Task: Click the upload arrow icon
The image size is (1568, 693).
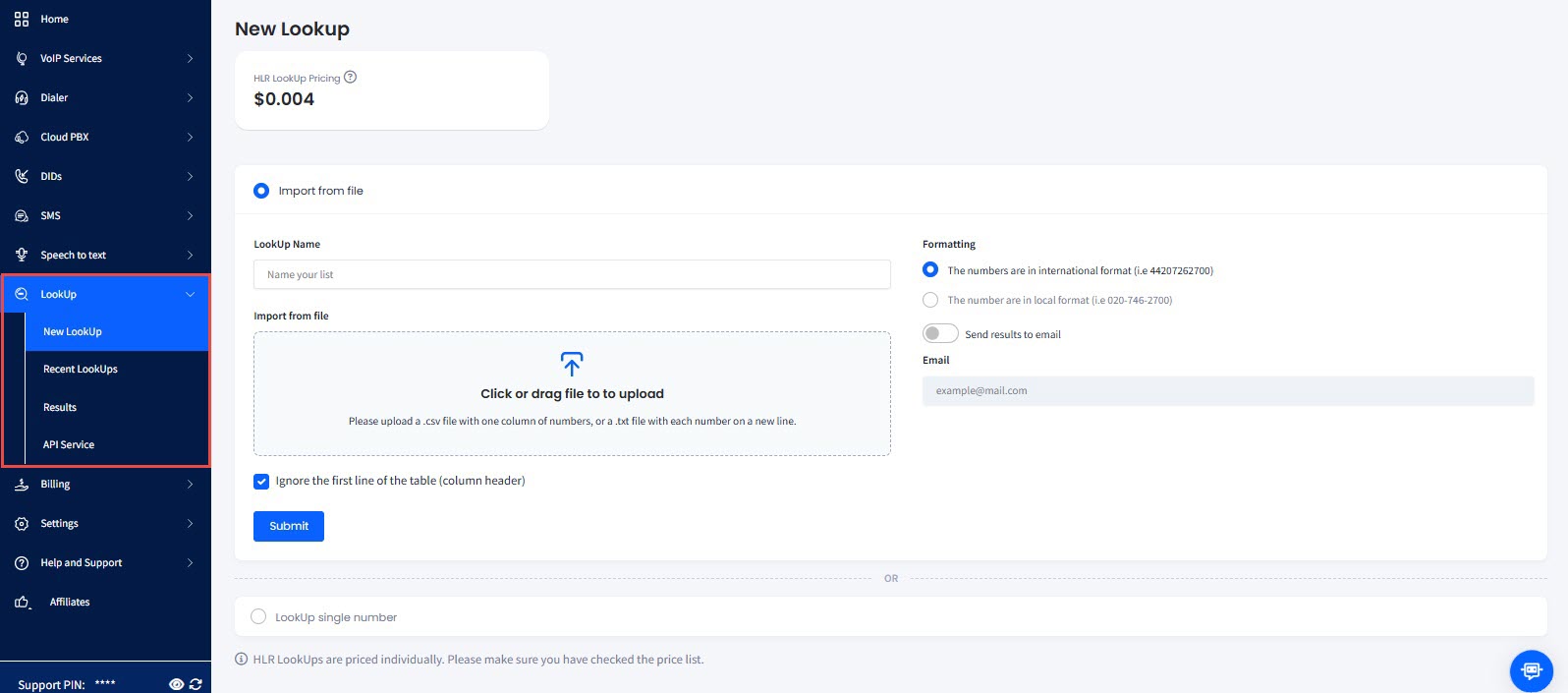Action: point(572,364)
